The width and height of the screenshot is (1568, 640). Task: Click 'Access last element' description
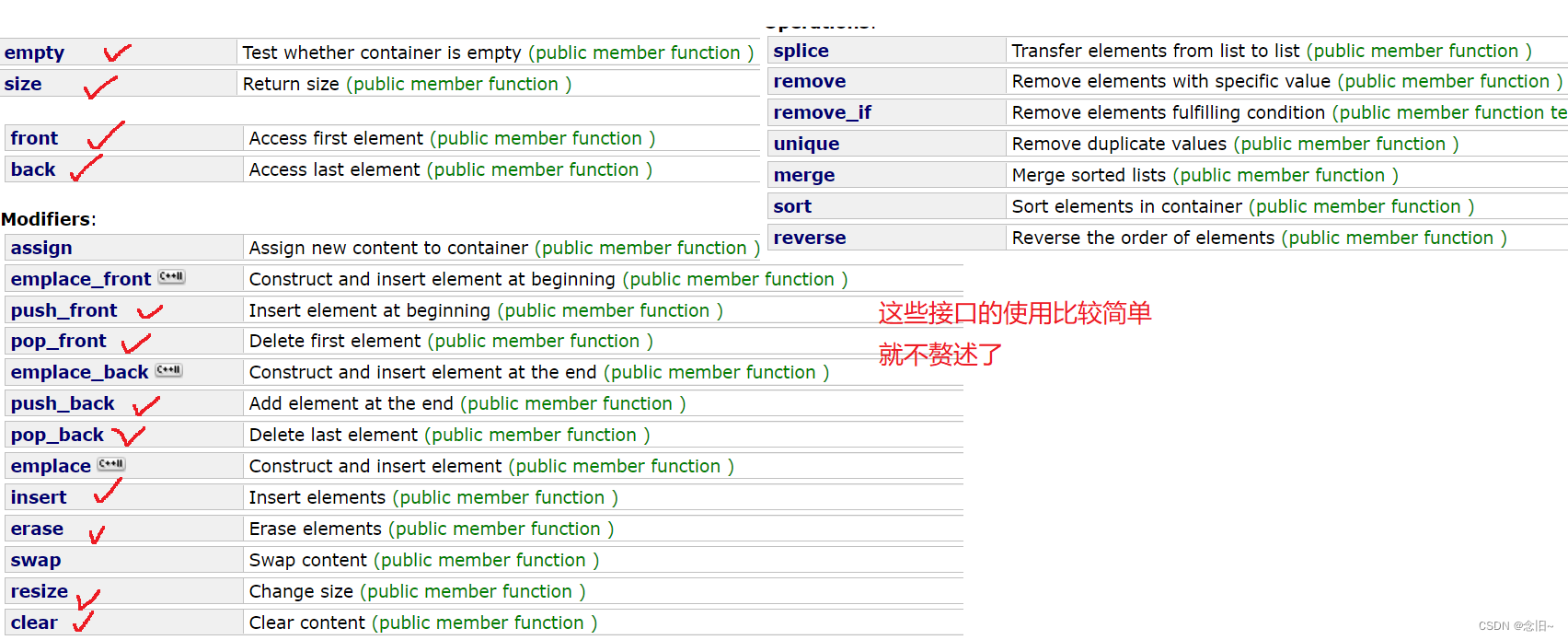click(334, 169)
